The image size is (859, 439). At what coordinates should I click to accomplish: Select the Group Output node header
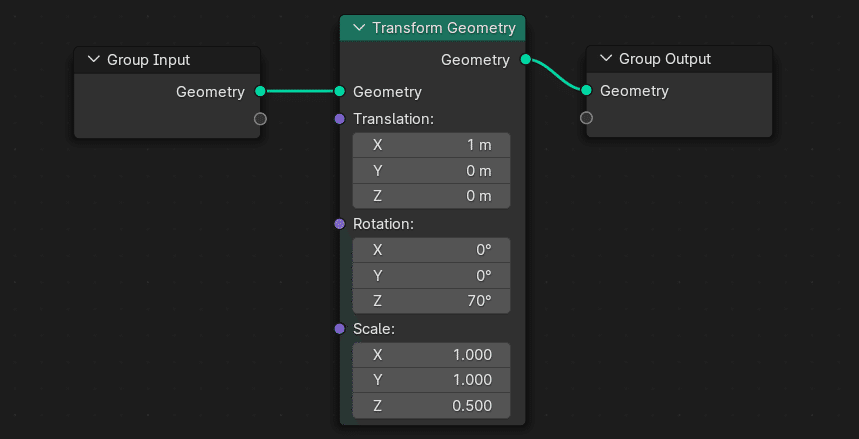pos(679,59)
